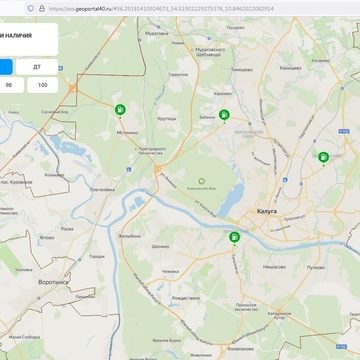Click the 'Городня' label

97,257
